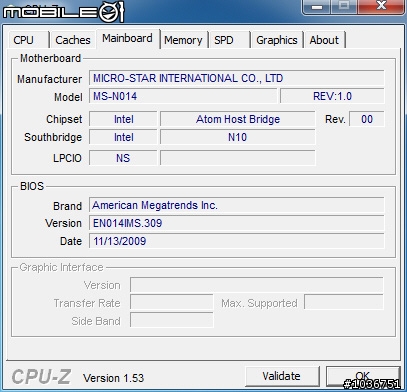Go to the About tab
Viewport: 407px width, 392px height.
tap(324, 40)
